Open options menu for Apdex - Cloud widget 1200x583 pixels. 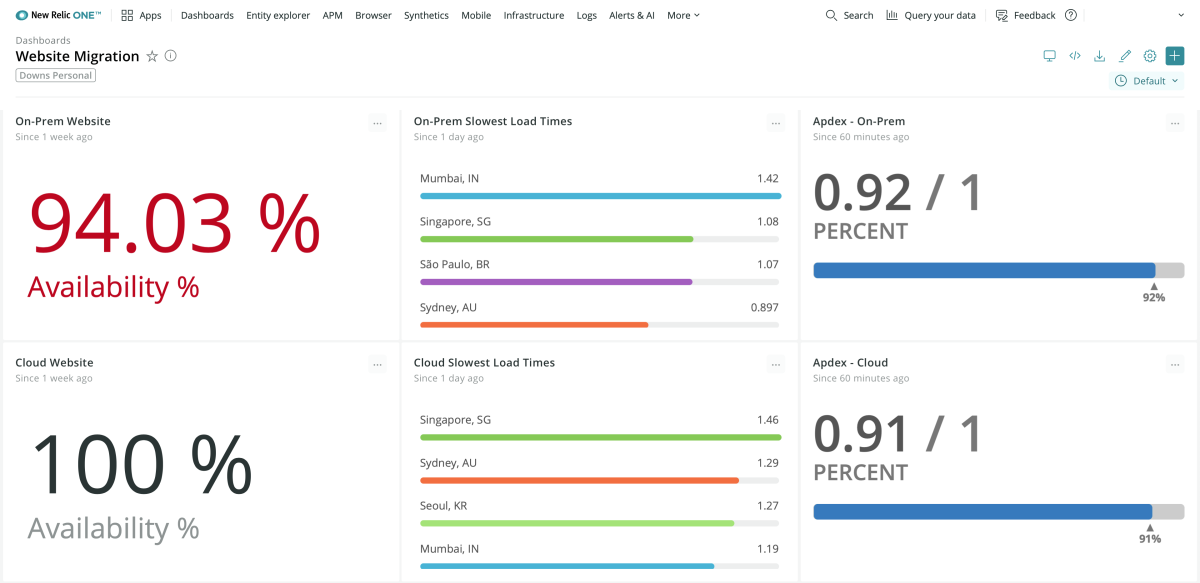[x=1175, y=365]
